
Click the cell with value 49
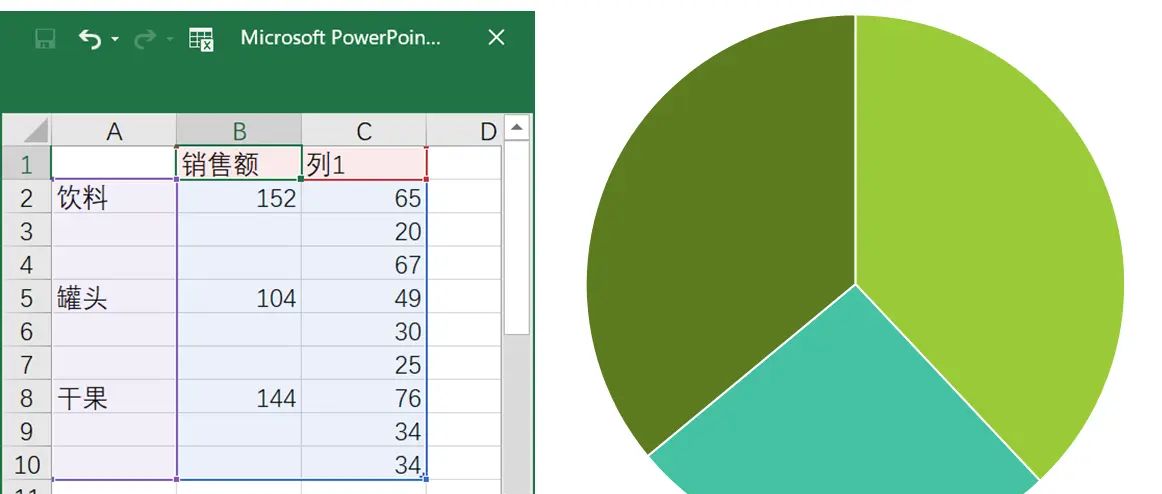click(x=364, y=297)
